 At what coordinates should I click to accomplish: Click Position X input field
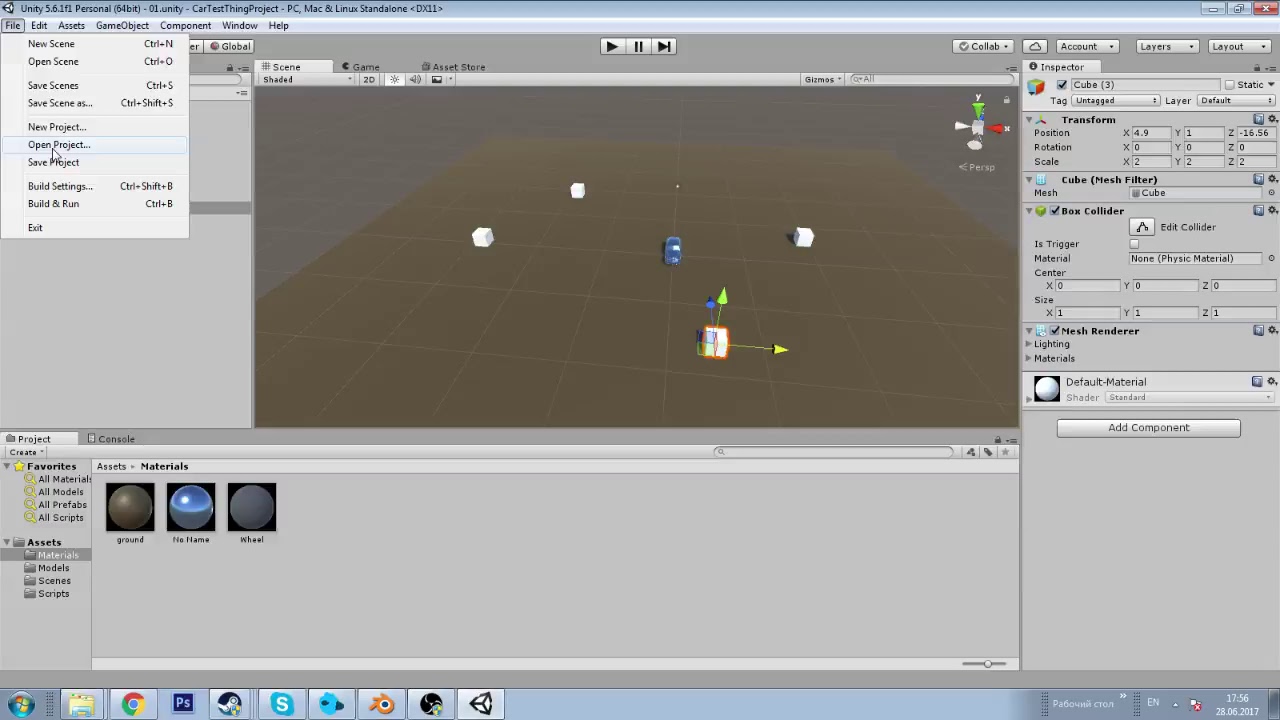[x=1151, y=133]
